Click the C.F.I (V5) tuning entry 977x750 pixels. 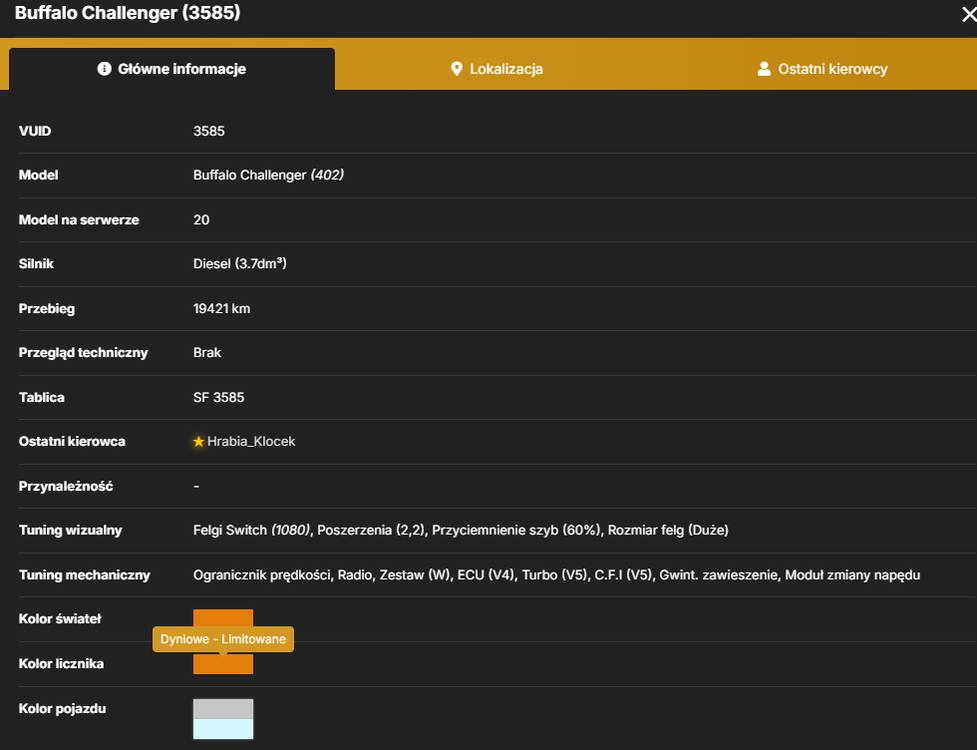click(623, 575)
